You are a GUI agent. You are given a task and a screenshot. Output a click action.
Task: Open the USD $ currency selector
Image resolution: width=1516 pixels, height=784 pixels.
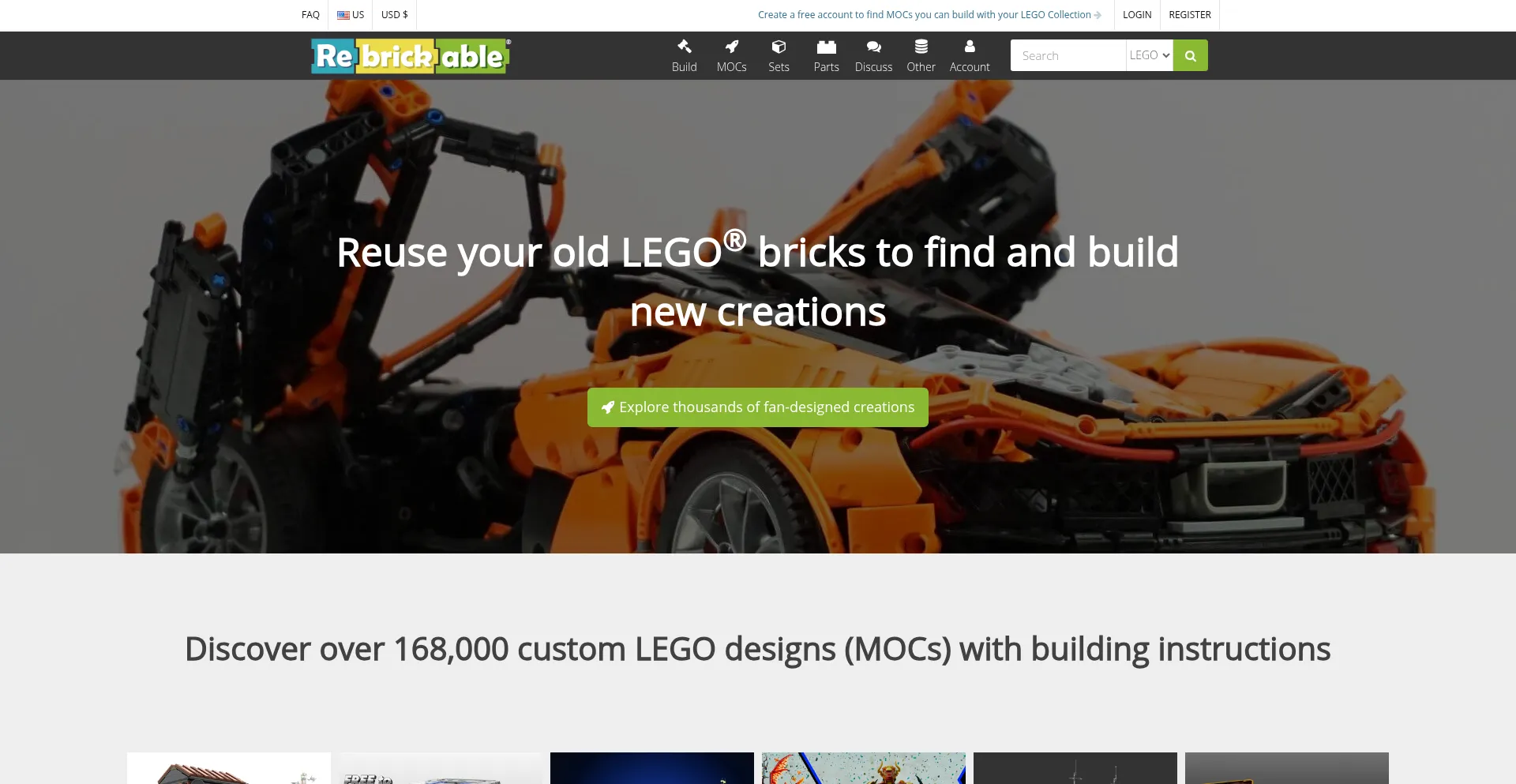click(x=395, y=15)
